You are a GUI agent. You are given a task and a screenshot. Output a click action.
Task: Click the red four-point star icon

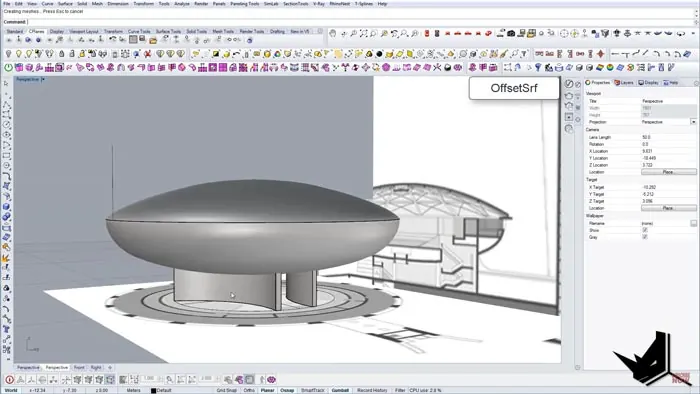601,54
